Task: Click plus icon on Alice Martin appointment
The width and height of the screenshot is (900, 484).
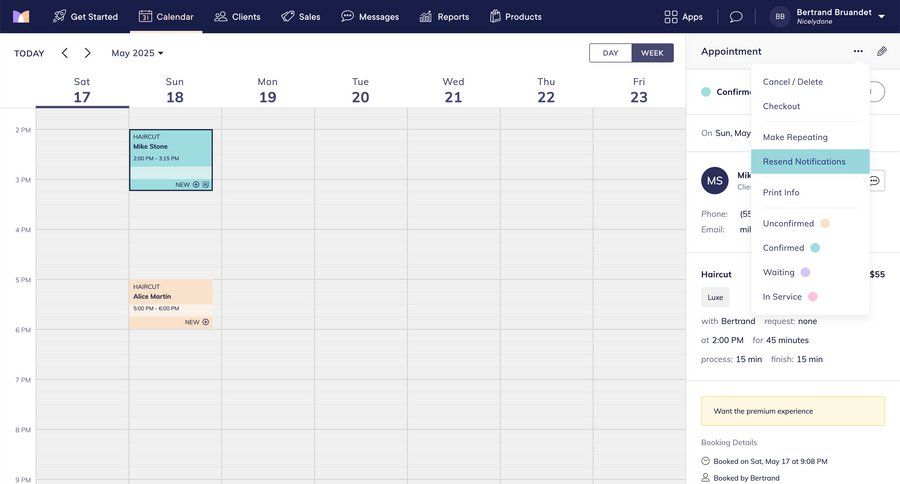Action: (x=205, y=322)
